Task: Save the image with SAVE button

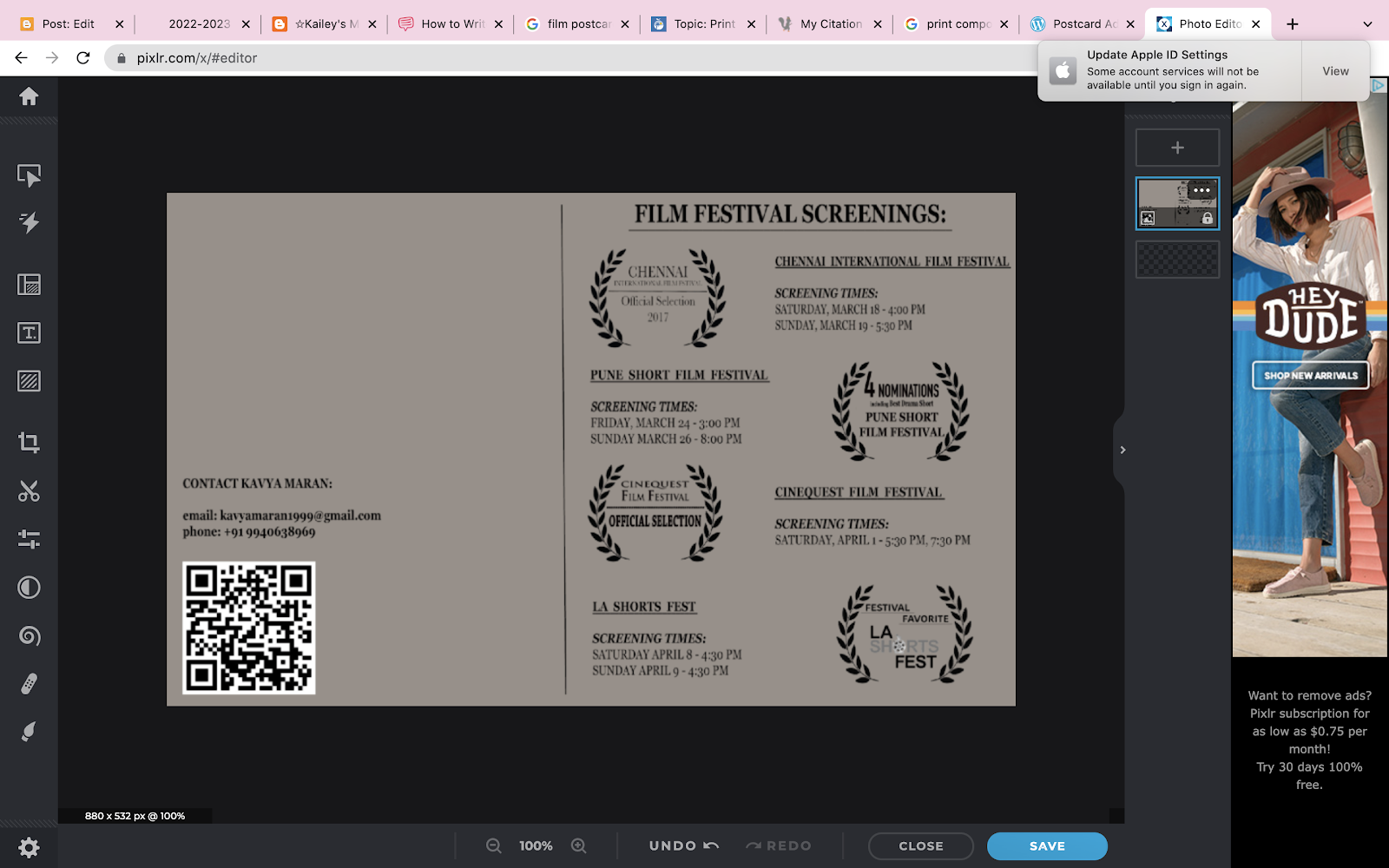Action: pyautogui.click(x=1047, y=846)
